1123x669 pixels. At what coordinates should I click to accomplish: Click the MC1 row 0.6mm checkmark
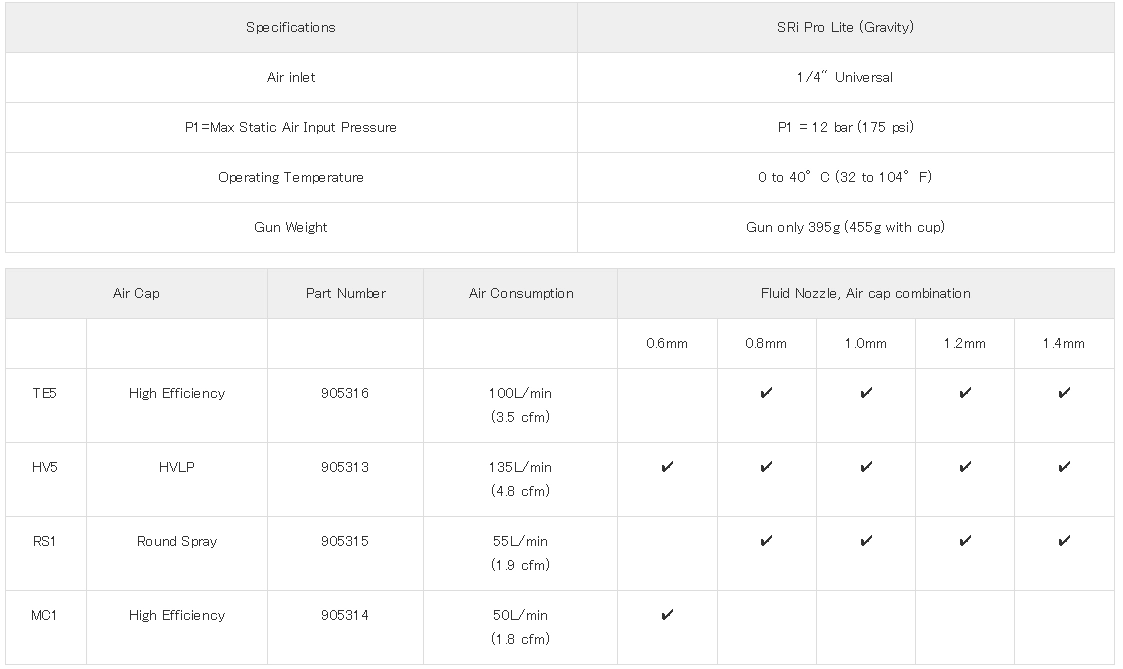pos(667,615)
